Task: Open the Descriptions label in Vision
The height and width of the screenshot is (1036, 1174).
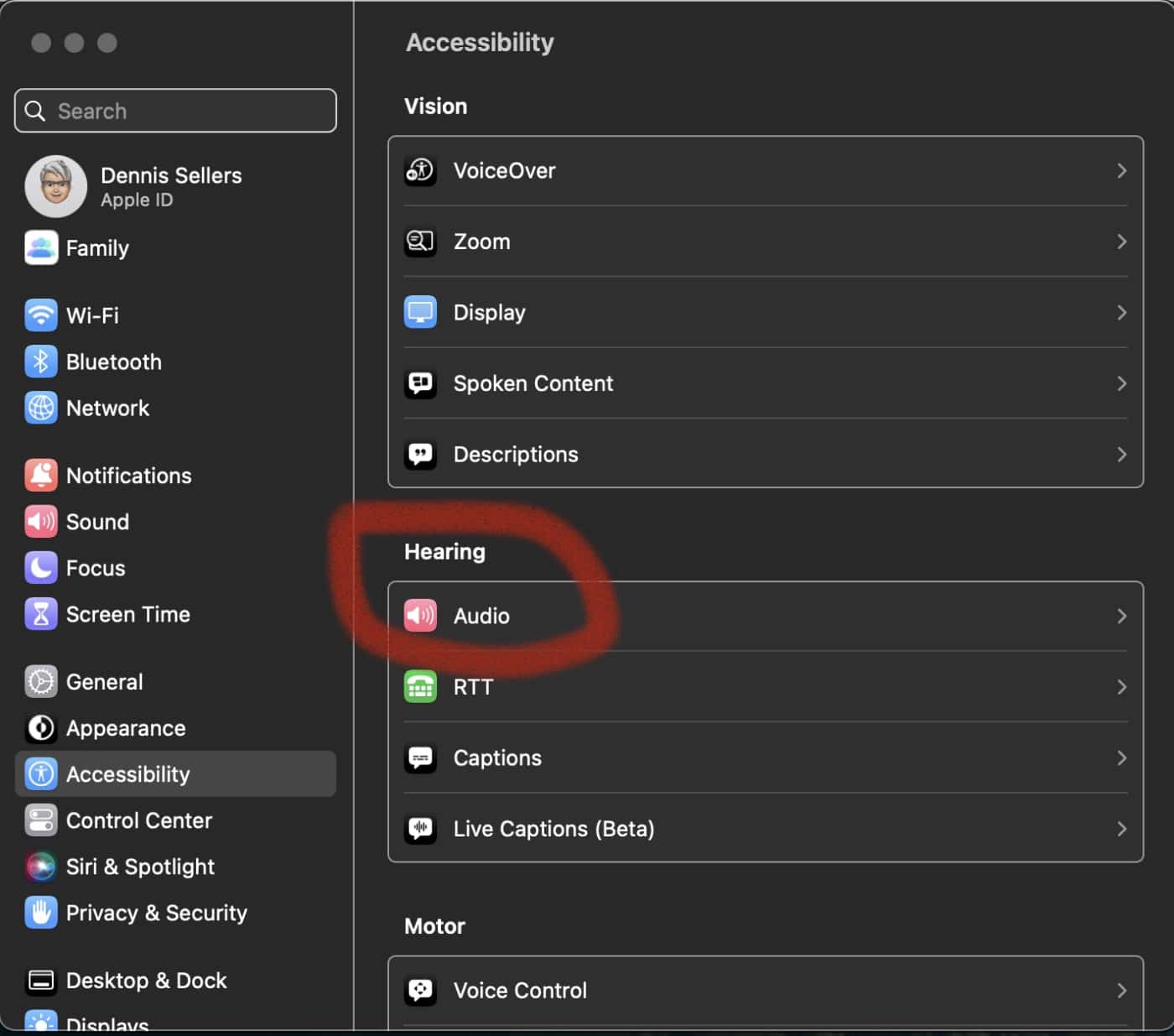Action: (x=516, y=454)
